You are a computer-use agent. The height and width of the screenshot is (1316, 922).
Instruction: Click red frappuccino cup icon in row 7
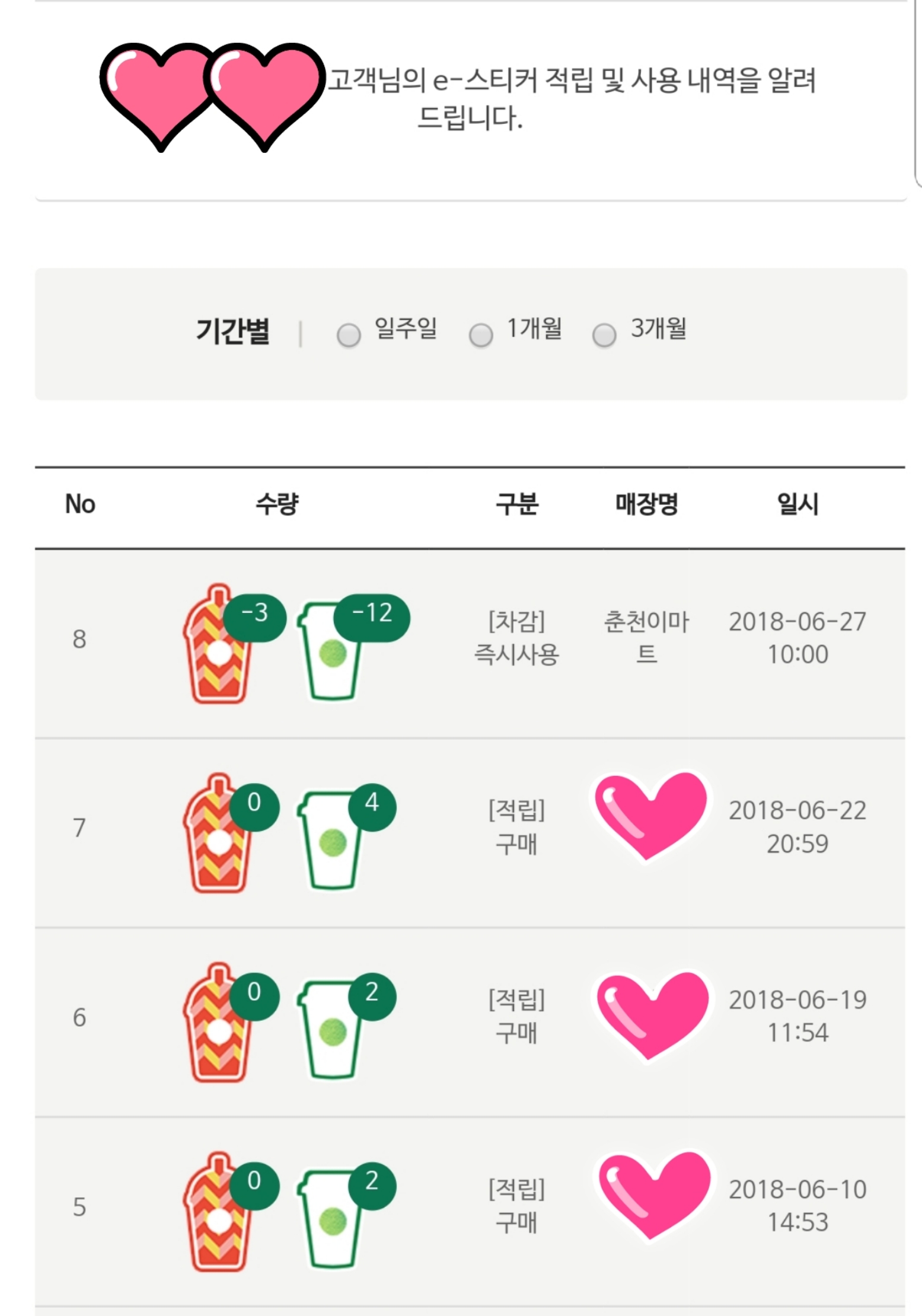217,835
